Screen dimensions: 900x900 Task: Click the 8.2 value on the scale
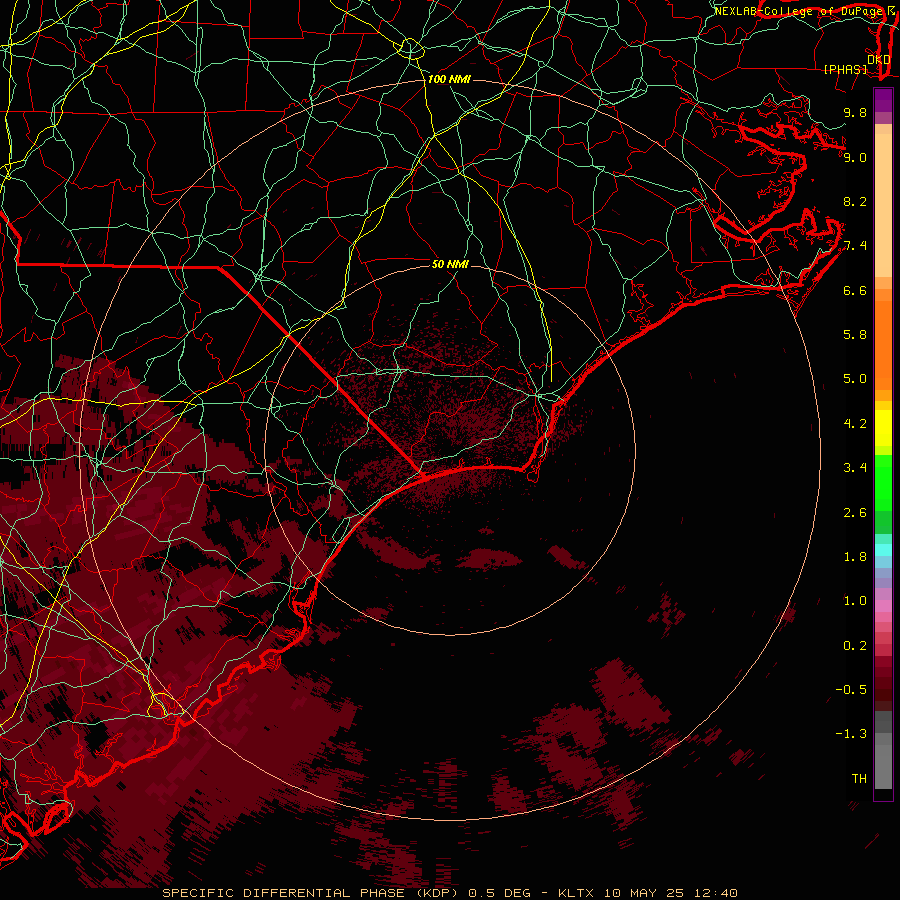pyautogui.click(x=855, y=201)
